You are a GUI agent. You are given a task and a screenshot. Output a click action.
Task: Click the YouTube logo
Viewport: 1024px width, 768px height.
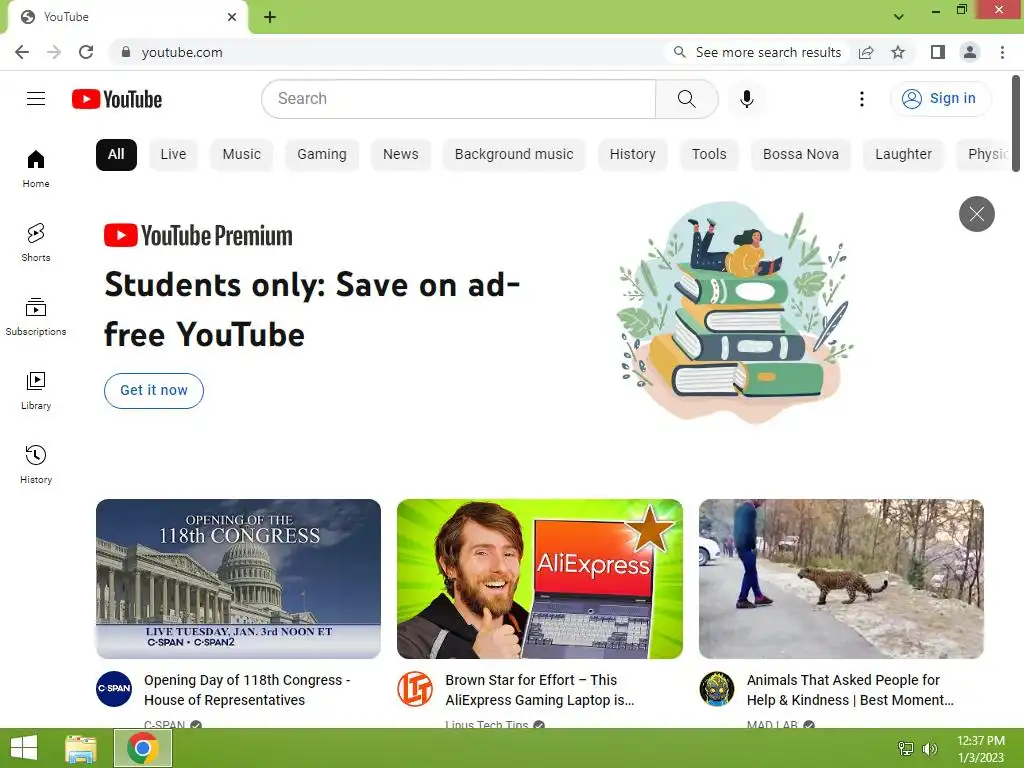tap(117, 99)
